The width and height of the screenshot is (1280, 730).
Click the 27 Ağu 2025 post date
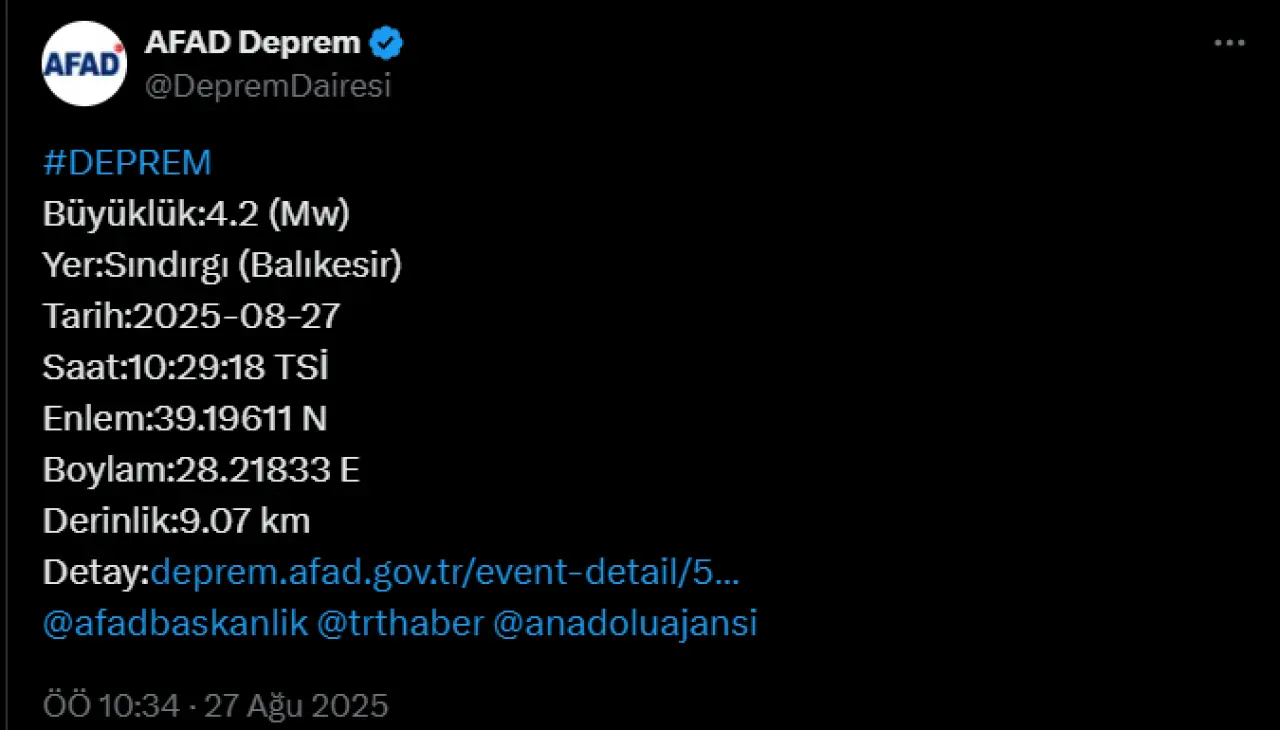coord(296,706)
